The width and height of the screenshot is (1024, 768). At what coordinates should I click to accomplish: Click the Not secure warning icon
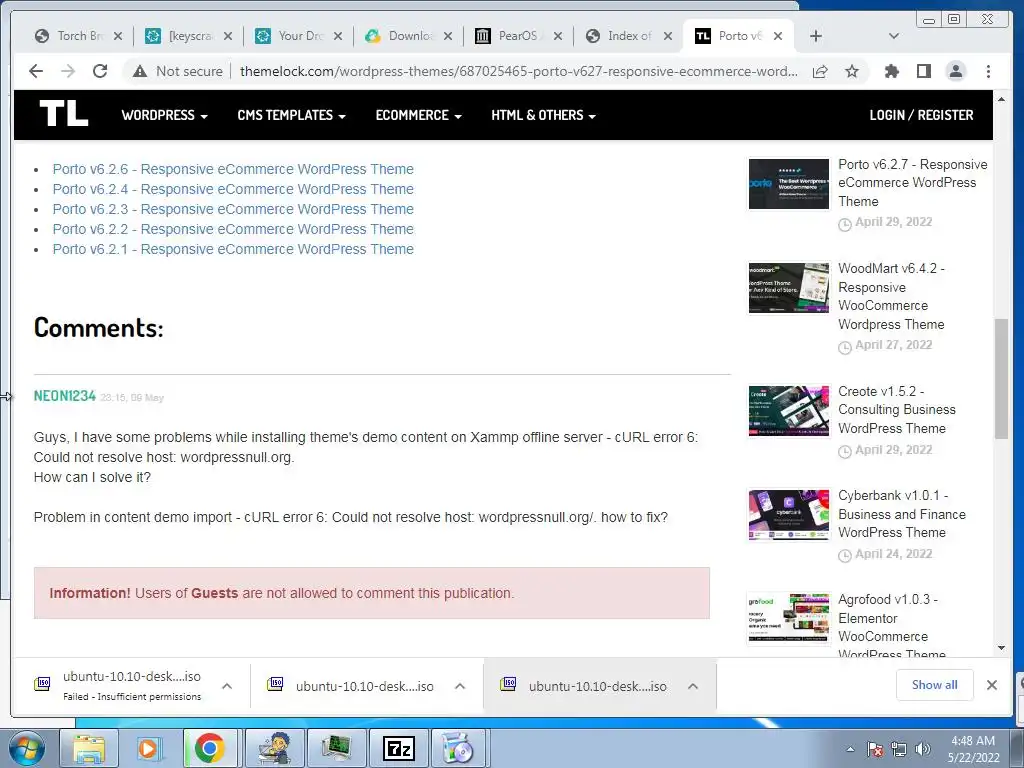coord(140,71)
